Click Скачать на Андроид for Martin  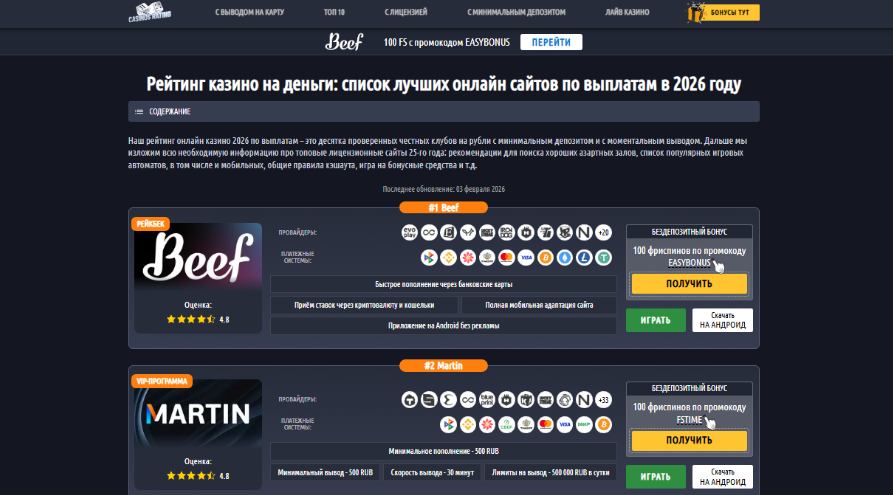point(722,477)
